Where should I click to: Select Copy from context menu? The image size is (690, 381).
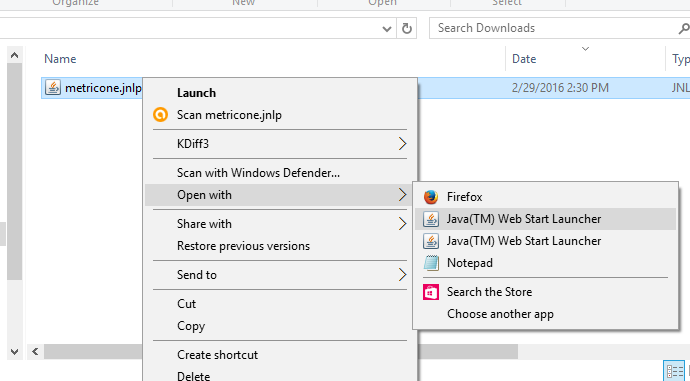pyautogui.click(x=281, y=326)
